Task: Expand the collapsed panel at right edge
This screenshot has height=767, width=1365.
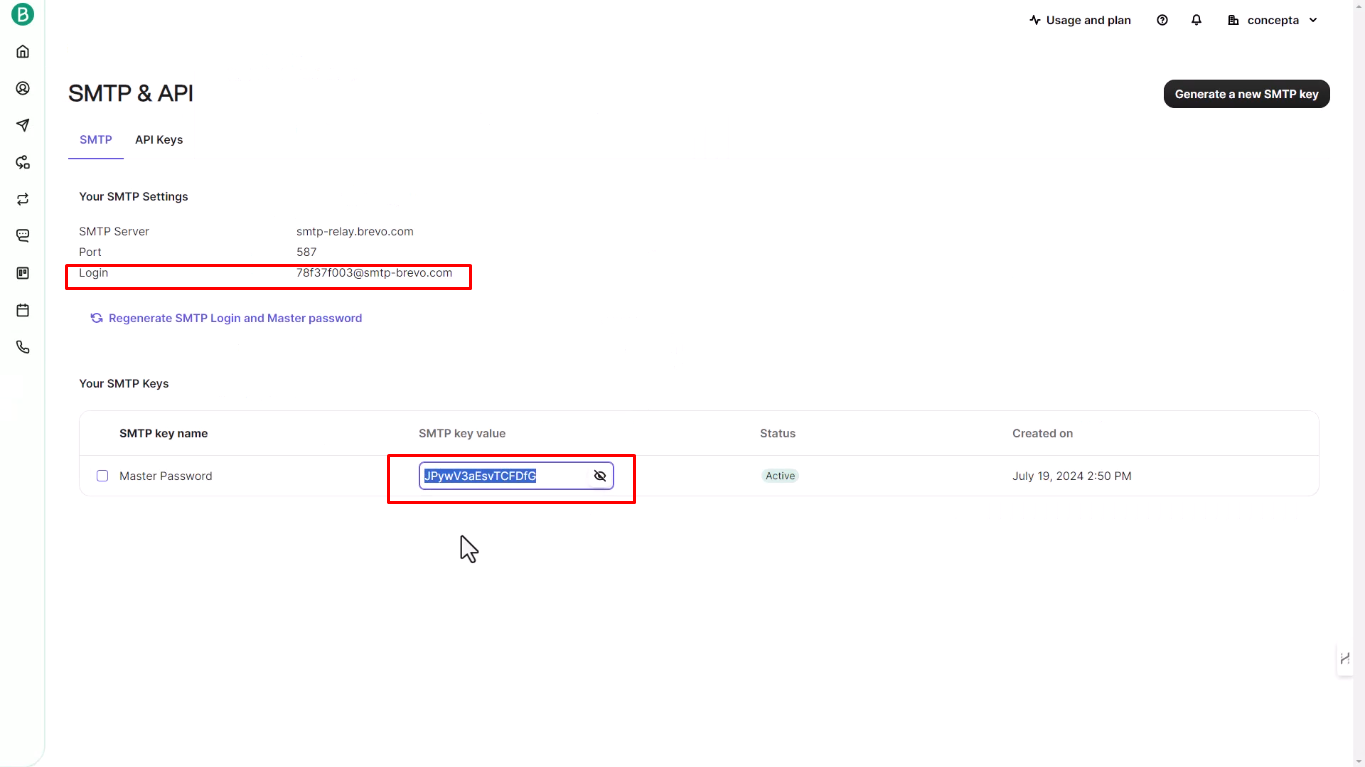Action: 1345,658
